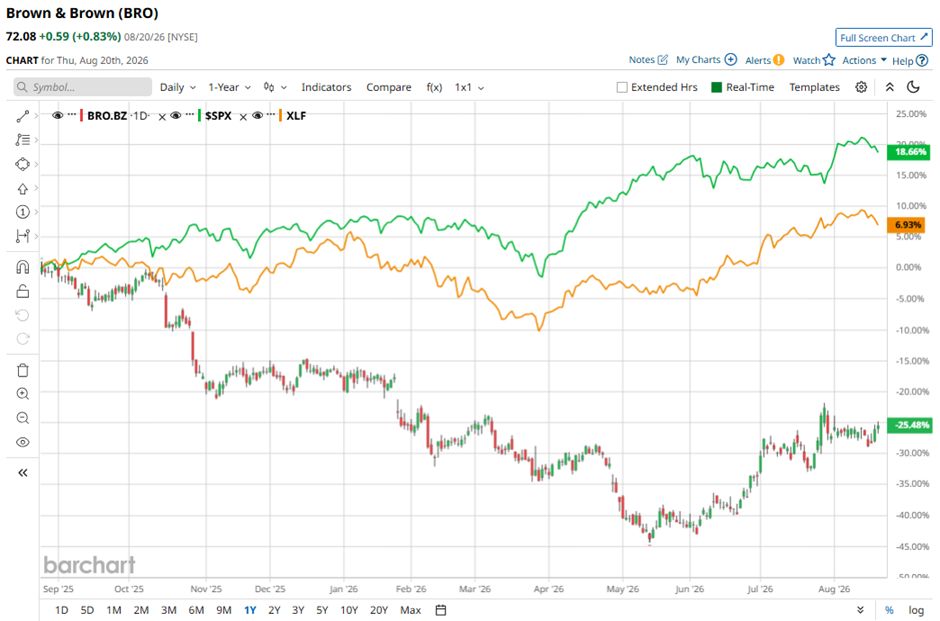Switch to dark mode moon icon
The width and height of the screenshot is (940, 621).
point(913,87)
